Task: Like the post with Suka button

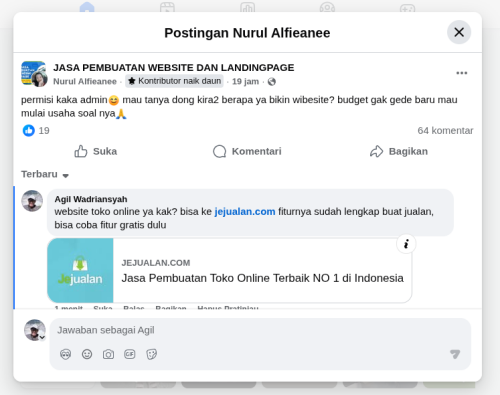Action: click(x=95, y=151)
